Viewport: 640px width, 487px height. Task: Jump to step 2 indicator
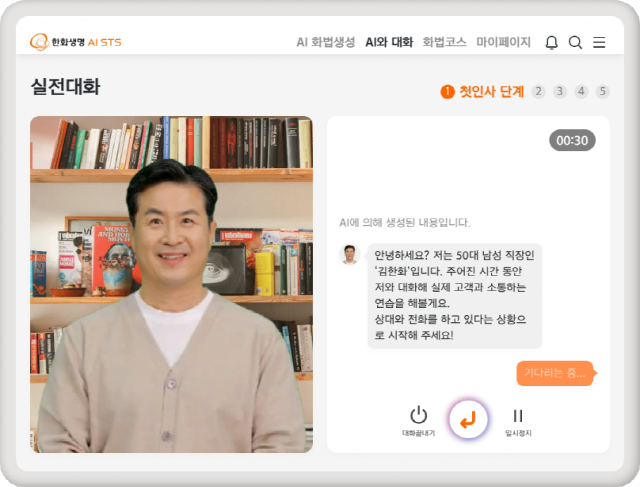pos(539,91)
